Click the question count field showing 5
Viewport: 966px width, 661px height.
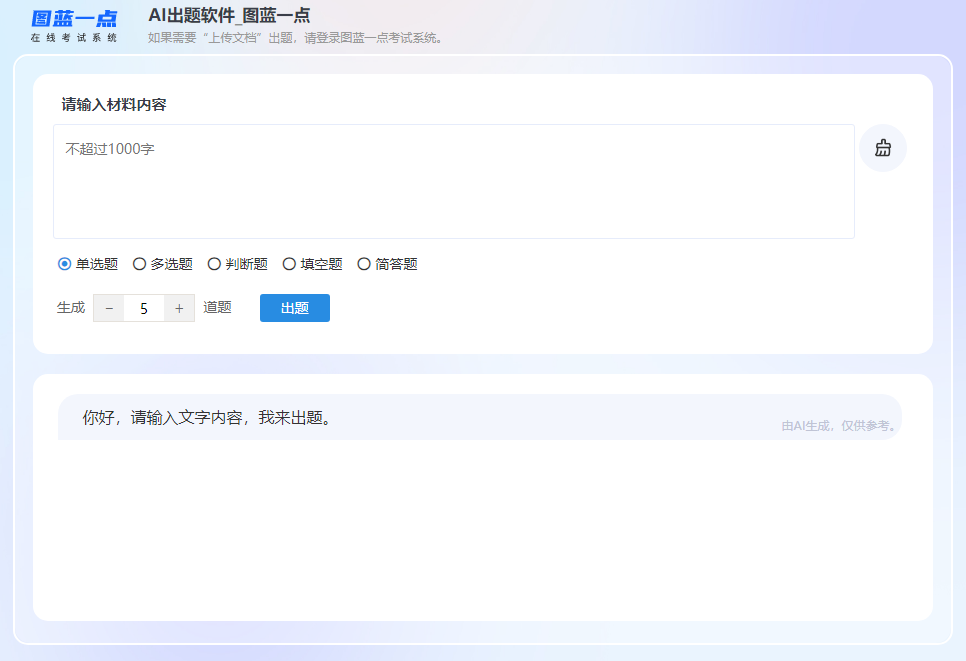pos(144,308)
